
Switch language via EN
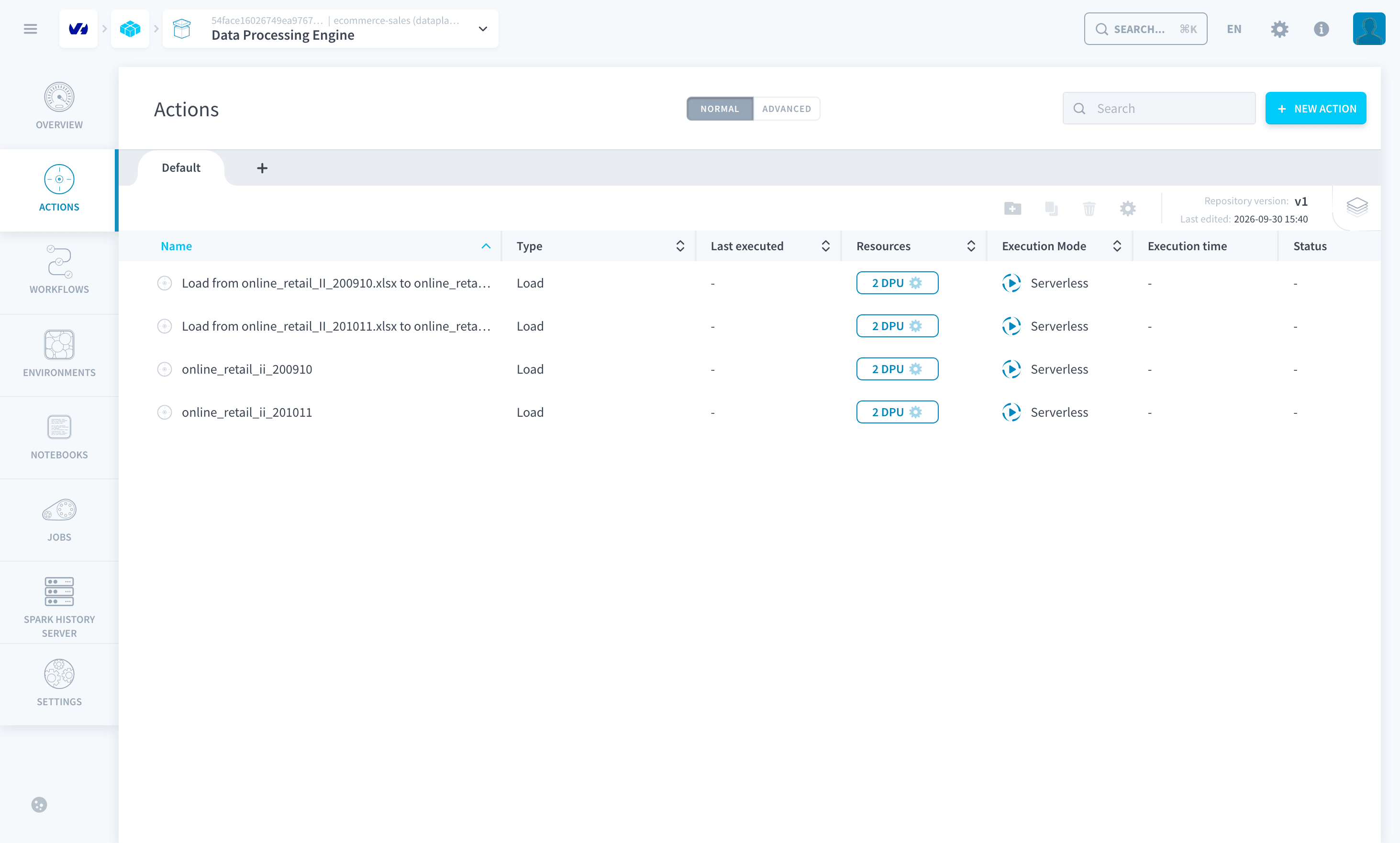click(x=1233, y=29)
